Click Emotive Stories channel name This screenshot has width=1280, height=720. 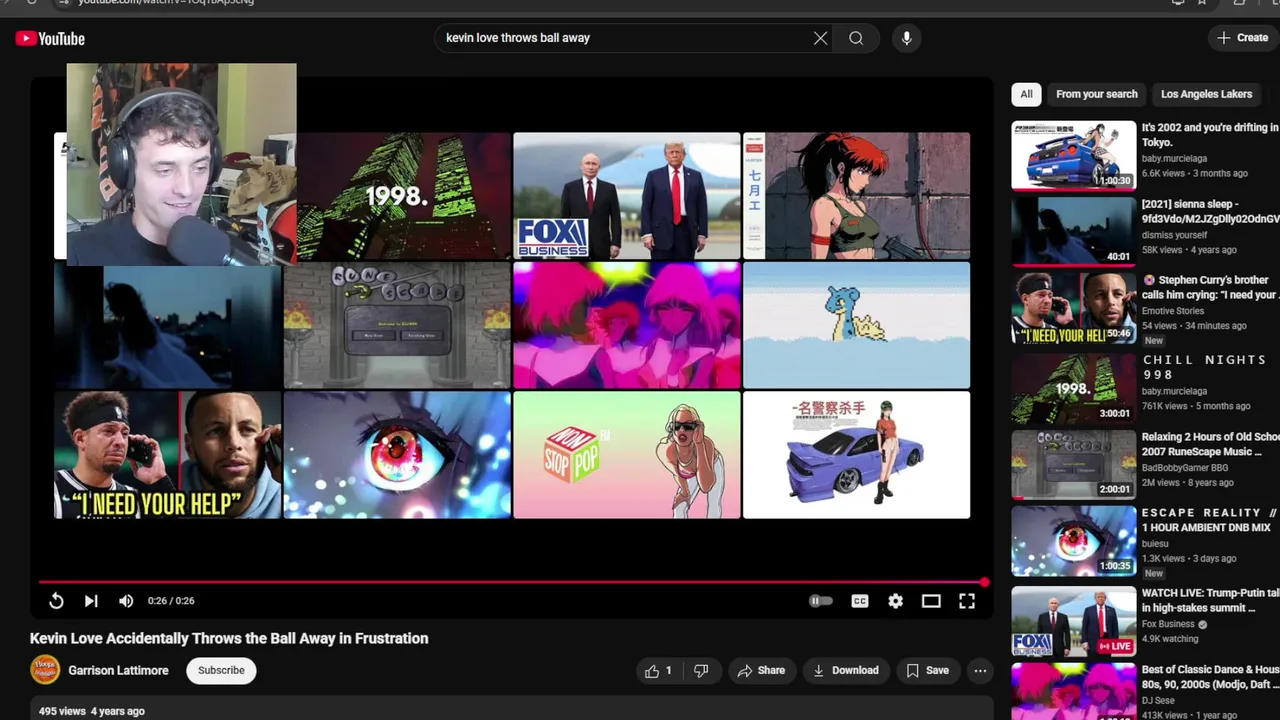1173,311
